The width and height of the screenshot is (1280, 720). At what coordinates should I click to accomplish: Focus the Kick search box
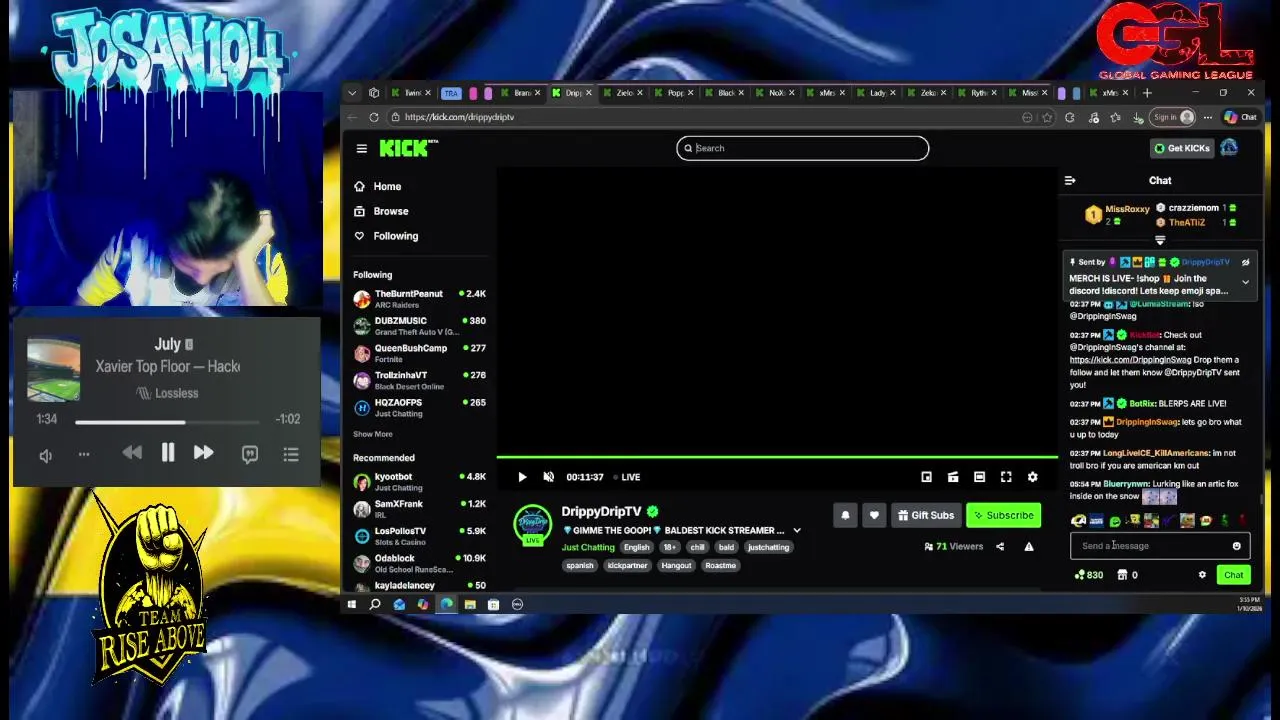pos(802,148)
